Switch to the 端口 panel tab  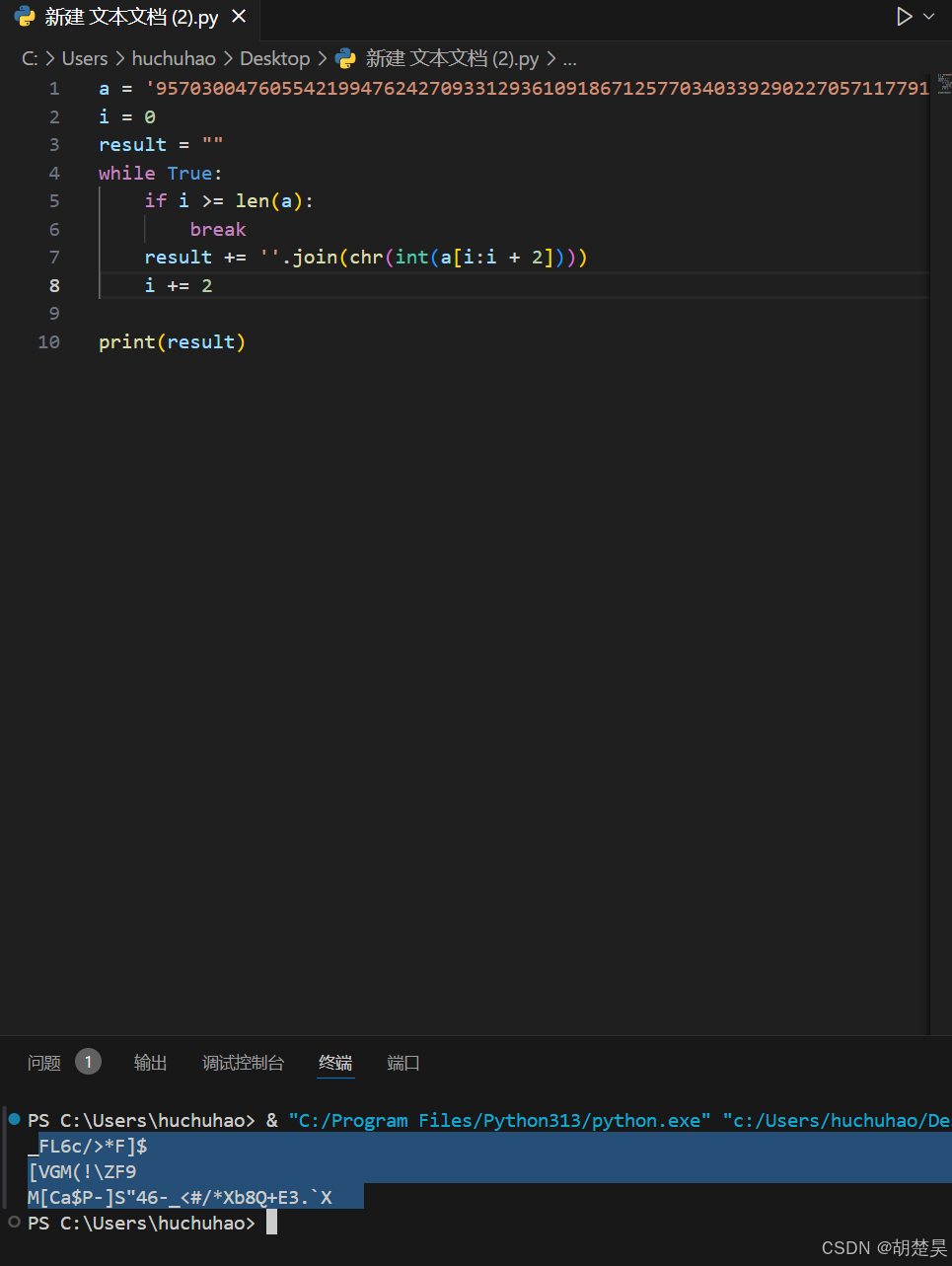403,1063
